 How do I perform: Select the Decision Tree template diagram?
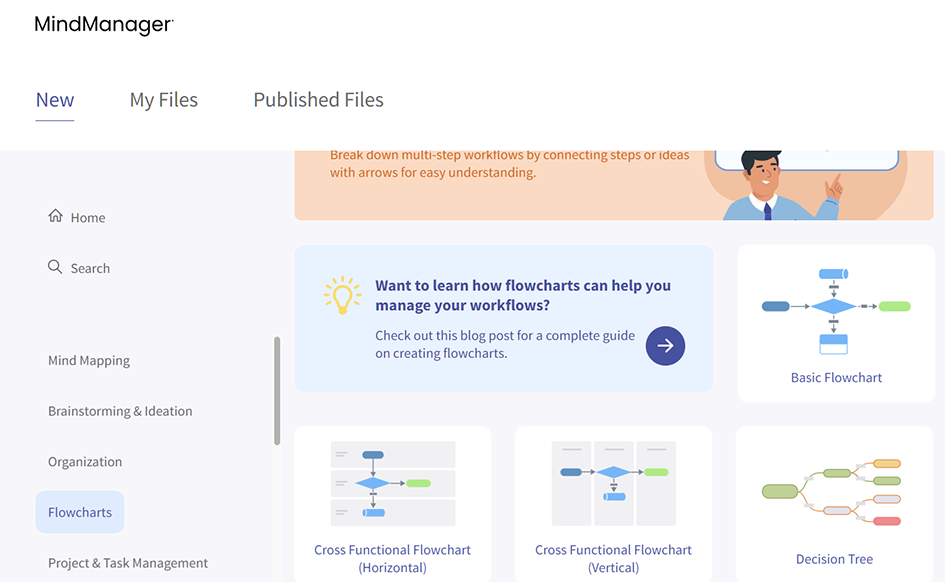[834, 491]
